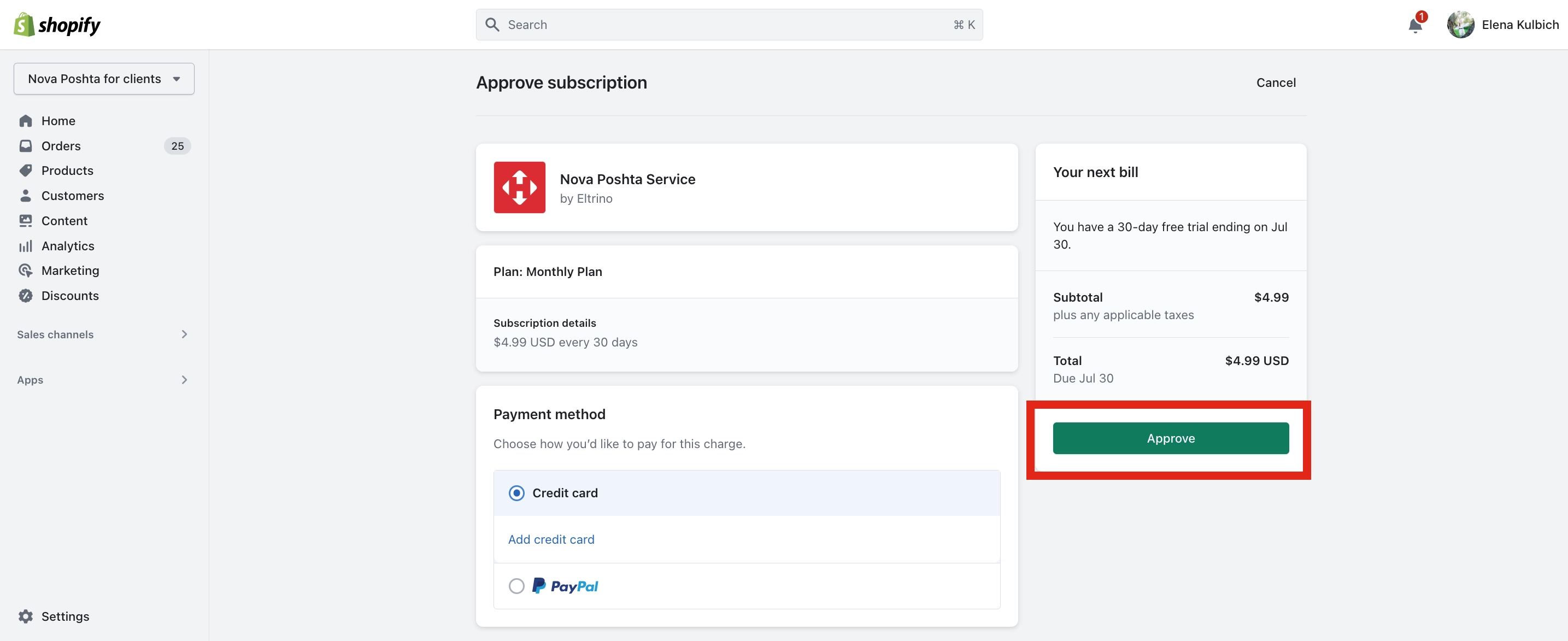
Task: Approve the subscription
Action: click(x=1171, y=438)
